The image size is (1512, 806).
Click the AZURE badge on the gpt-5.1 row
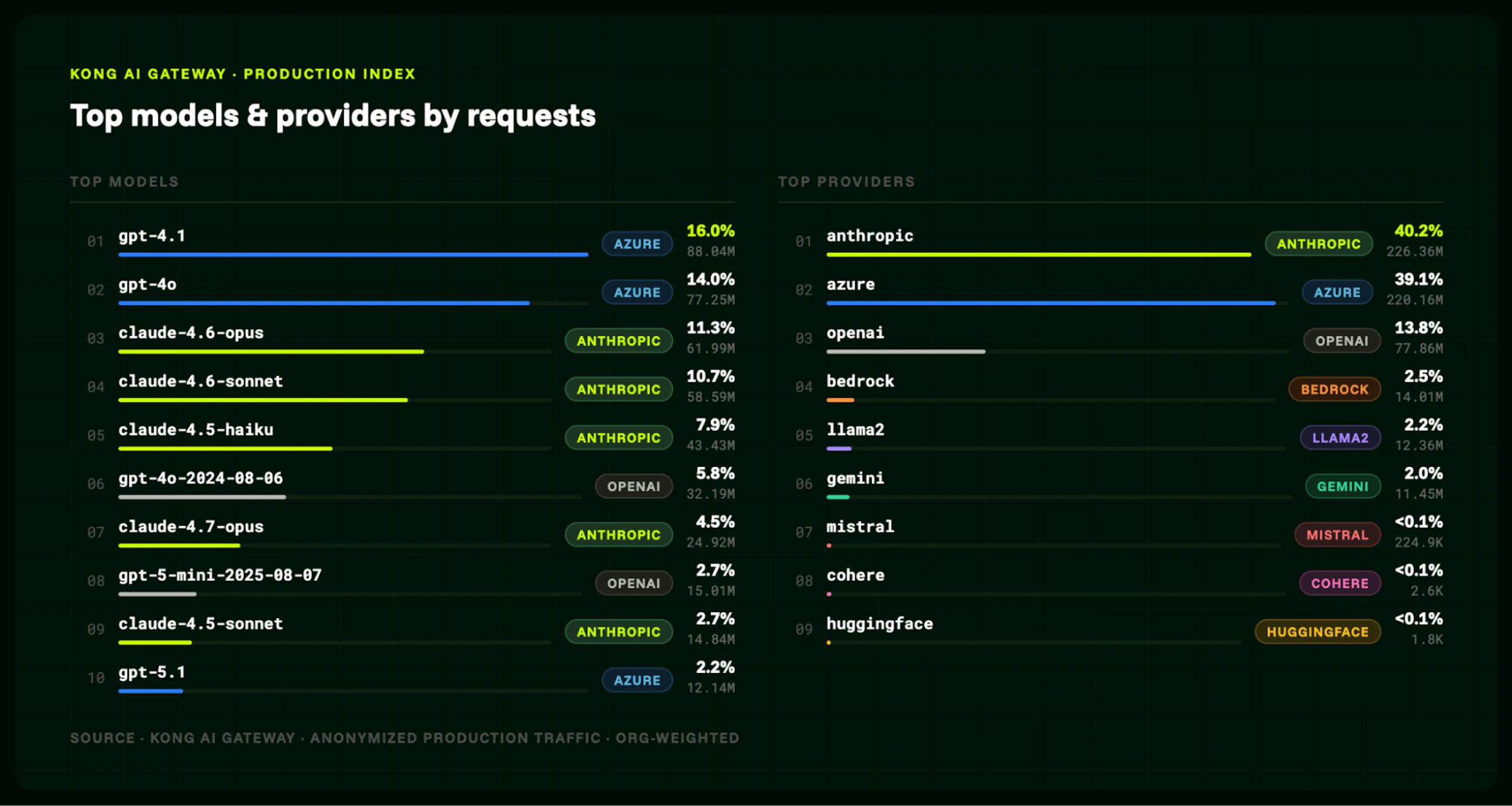click(x=637, y=680)
